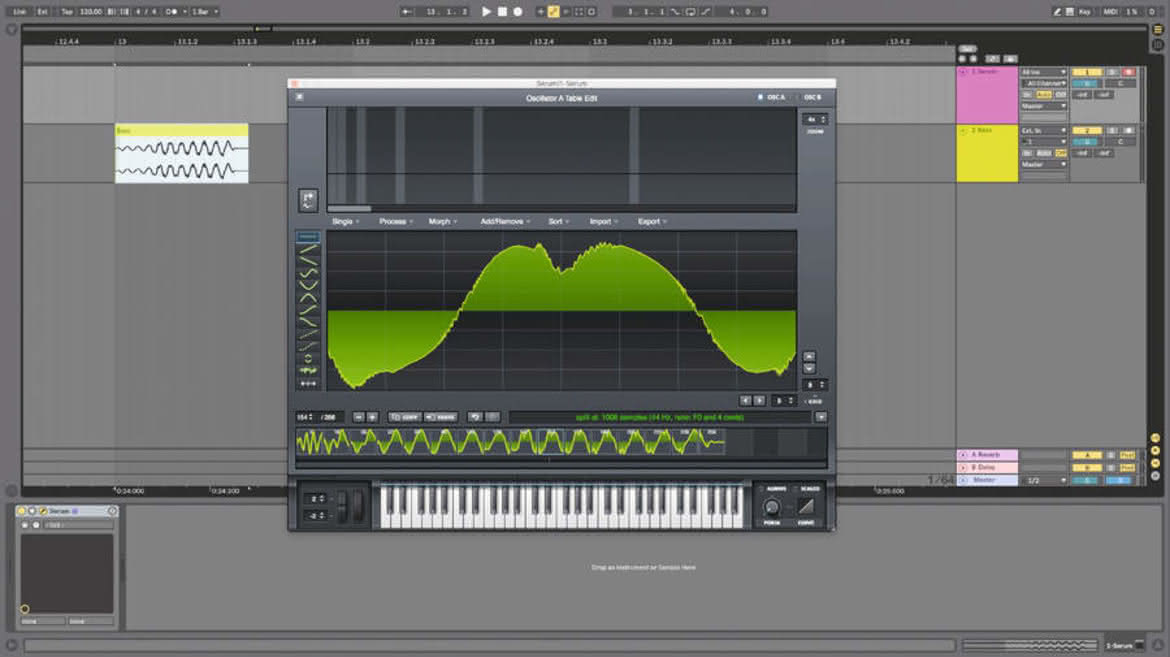The image size is (1170, 657).
Task: Enable the Arrangement Record button
Action: pyautogui.click(x=518, y=11)
